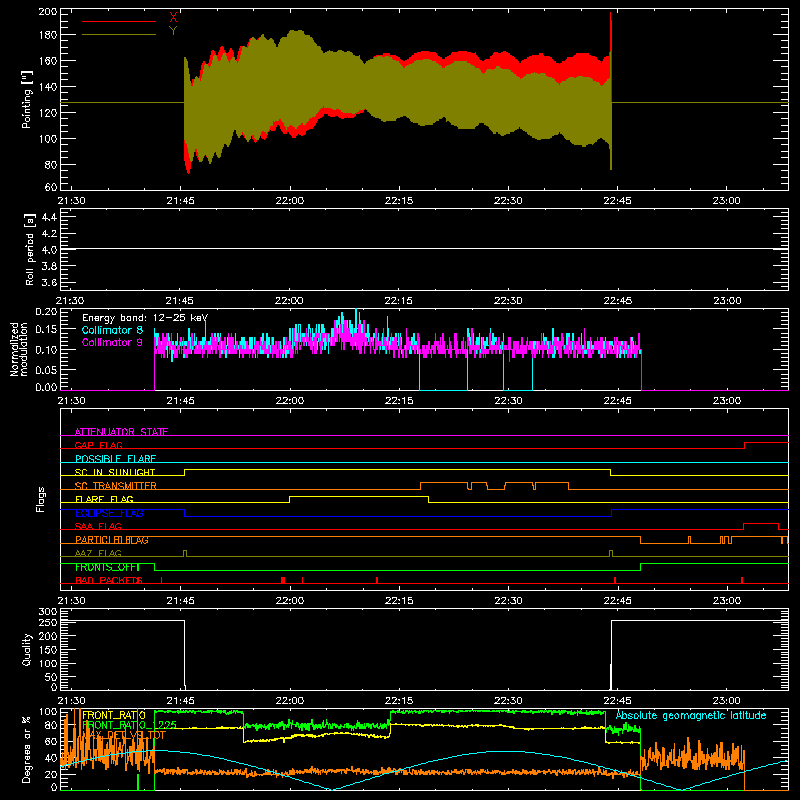Viewport: 800px width, 800px height.
Task: Click the olive "Y" legend label
Action: (173, 31)
